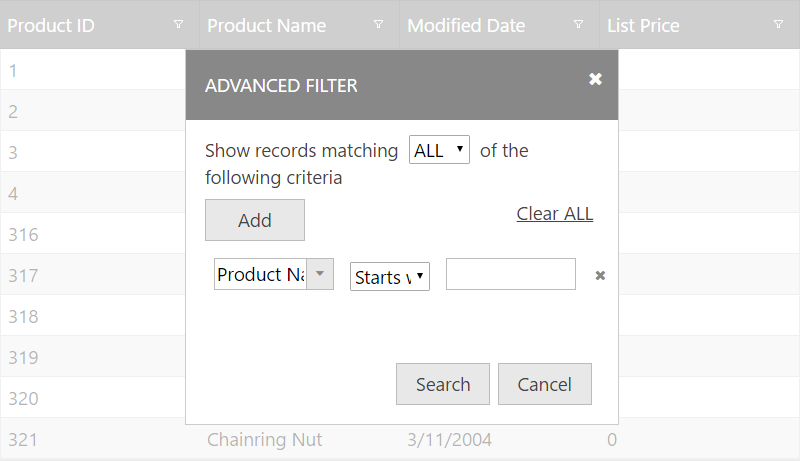Cancel the advanced filter

point(544,384)
